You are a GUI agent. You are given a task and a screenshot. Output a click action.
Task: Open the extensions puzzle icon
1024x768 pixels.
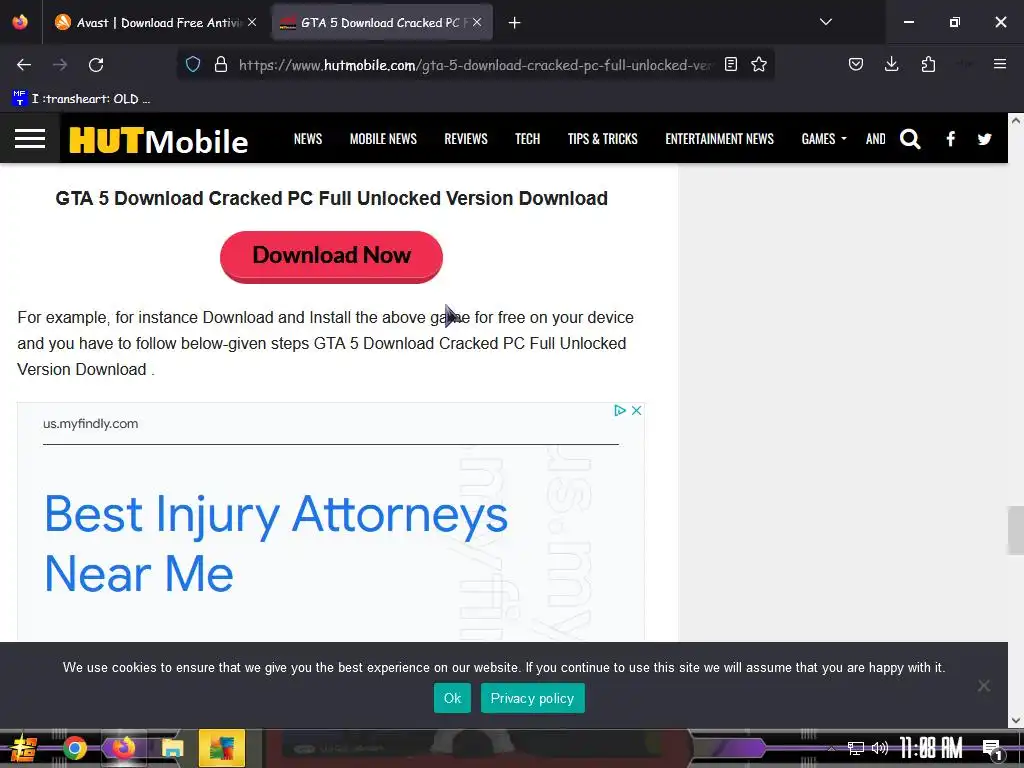[928, 64]
